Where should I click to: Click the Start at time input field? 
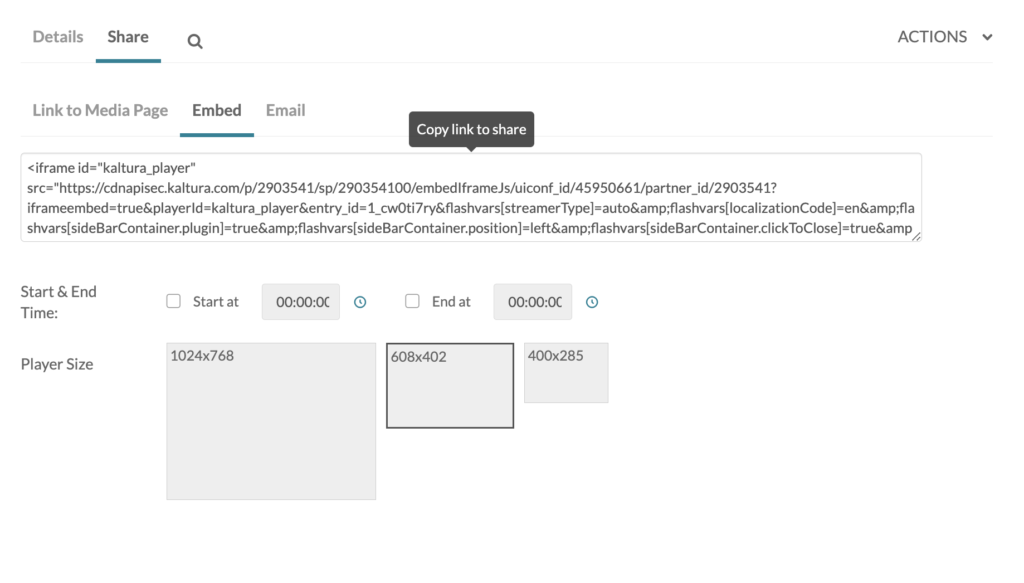click(x=301, y=302)
